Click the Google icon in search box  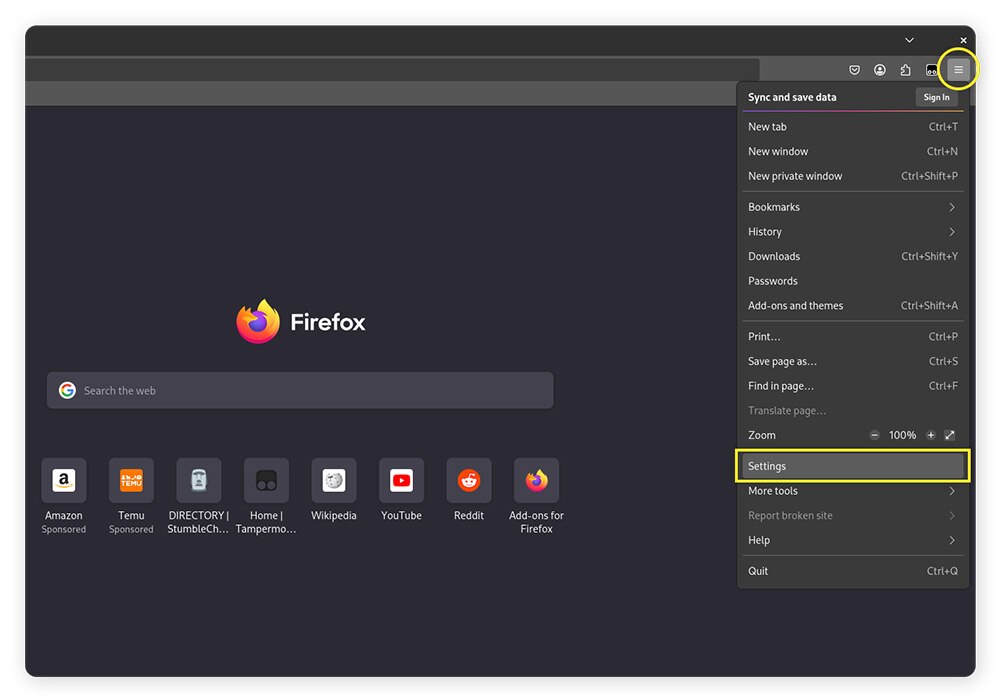67,390
